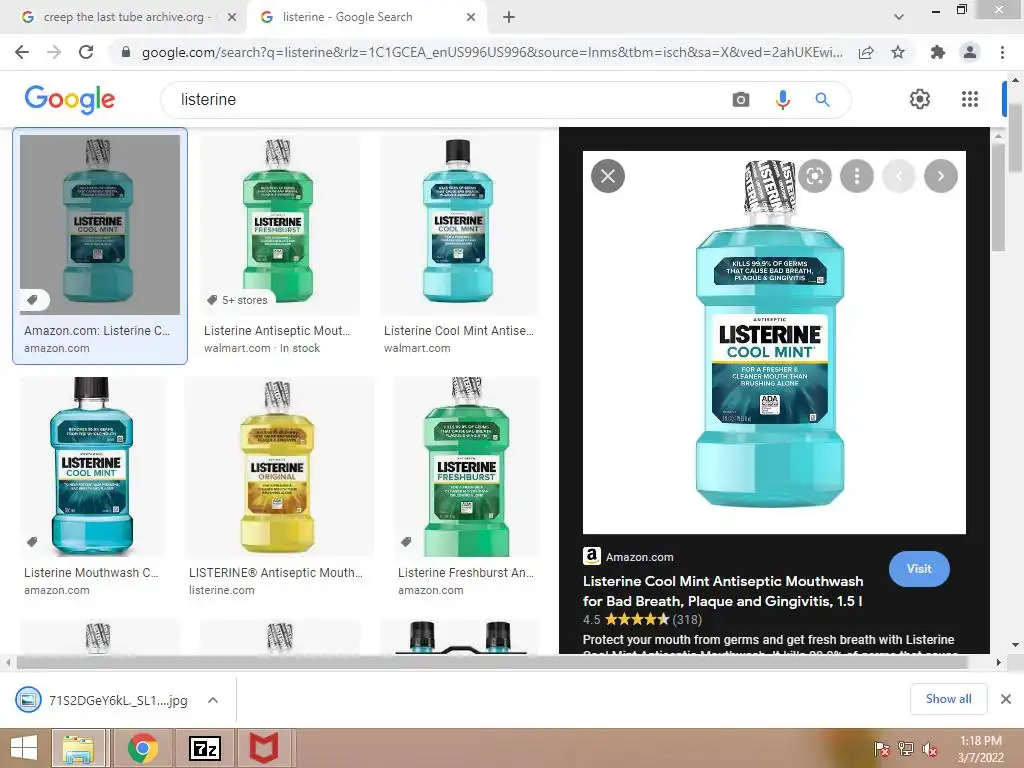Select the walmart.com Listerine Cool Mint Antiseptic thumbnail
Screen dimensions: 1024x768
pos(460,225)
